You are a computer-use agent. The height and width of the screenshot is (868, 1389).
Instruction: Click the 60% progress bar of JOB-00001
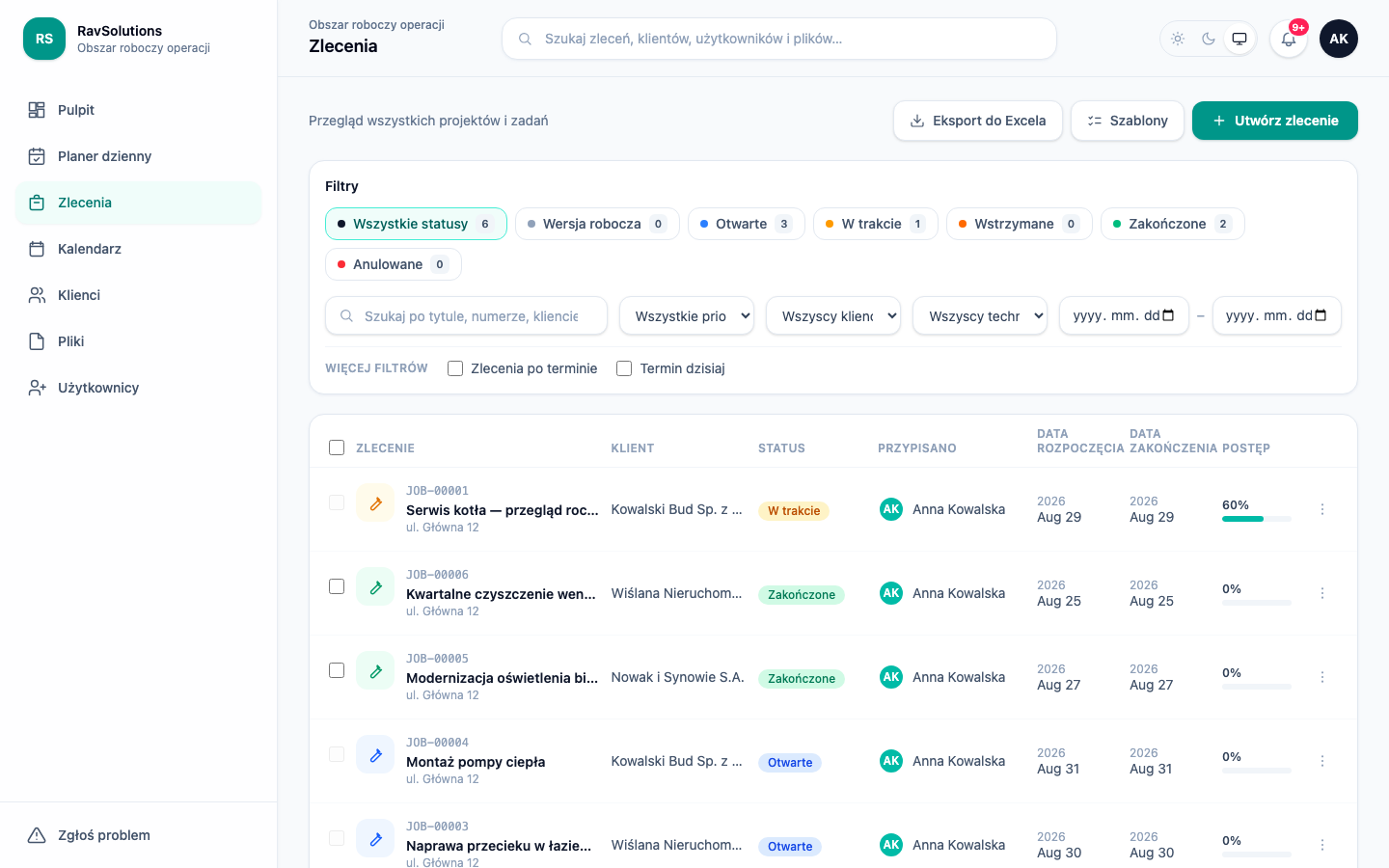click(x=1257, y=519)
